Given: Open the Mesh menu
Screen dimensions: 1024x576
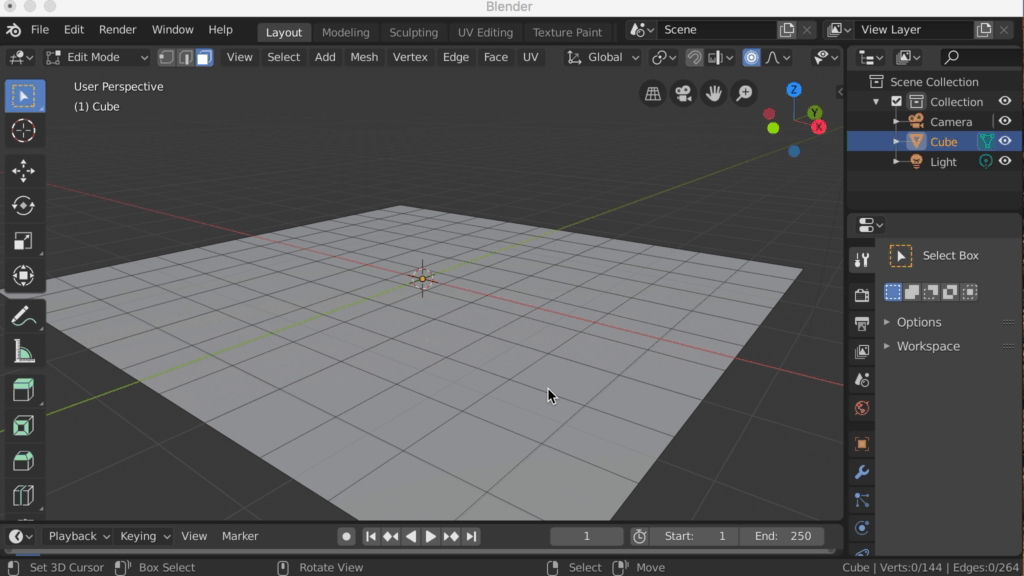Looking at the screenshot, I should (364, 57).
